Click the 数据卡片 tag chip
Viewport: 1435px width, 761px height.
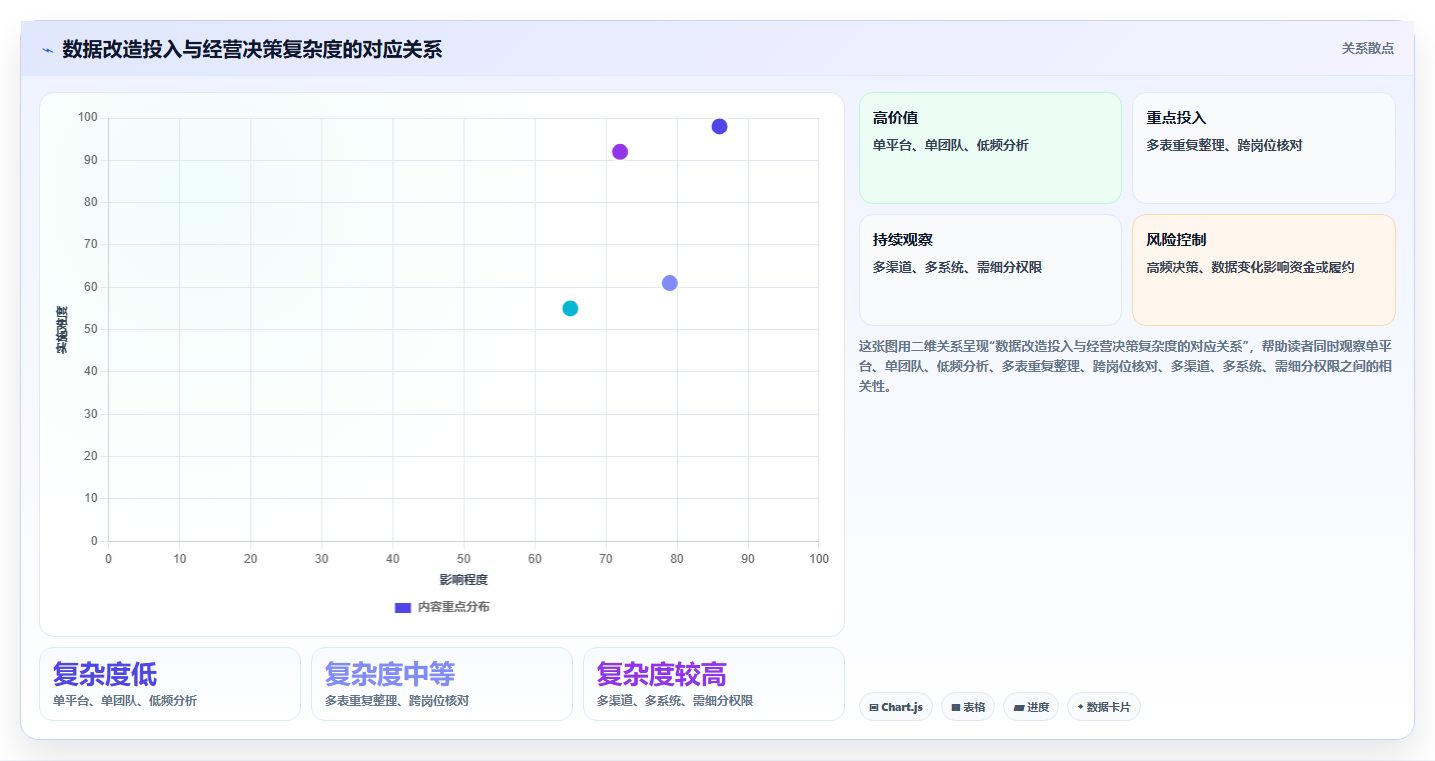(1104, 707)
